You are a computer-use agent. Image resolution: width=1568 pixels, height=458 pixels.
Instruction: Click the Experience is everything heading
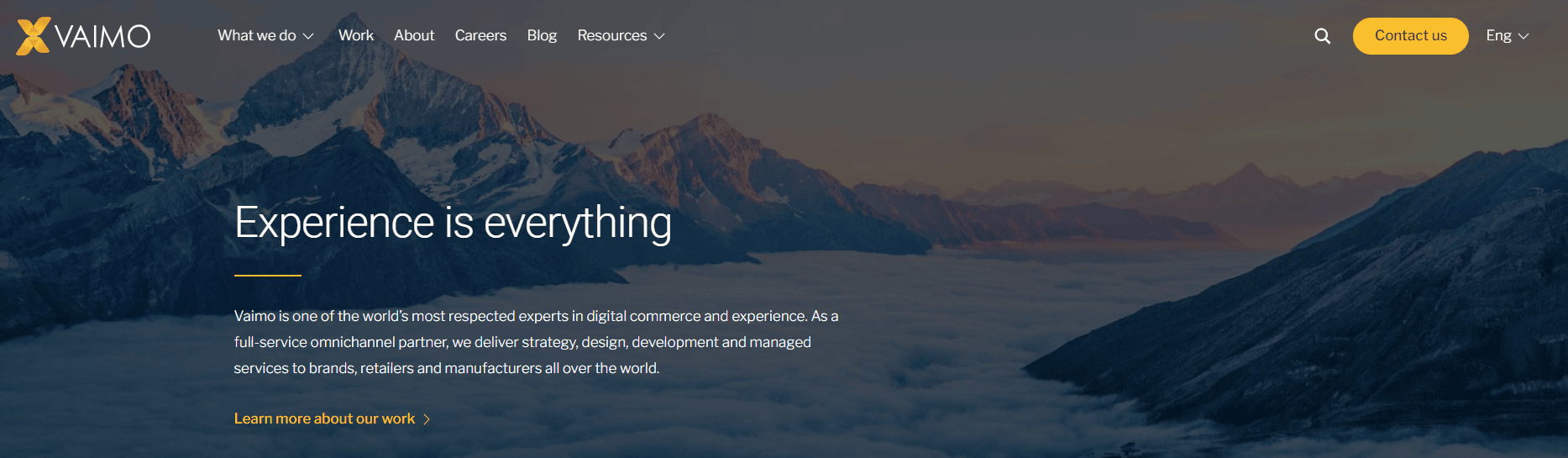pos(453,223)
